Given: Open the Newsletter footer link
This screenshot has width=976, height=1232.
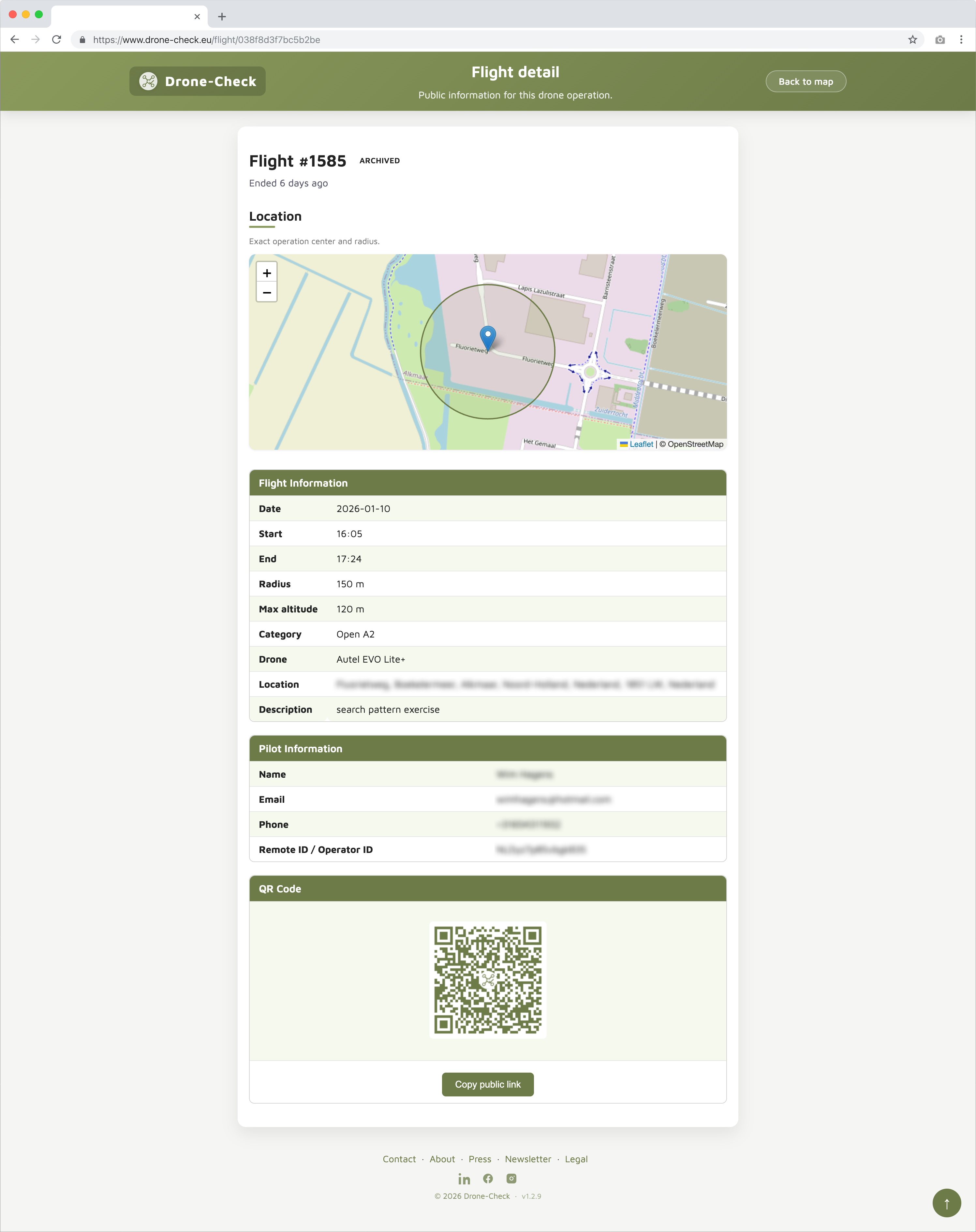Looking at the screenshot, I should 528,1159.
